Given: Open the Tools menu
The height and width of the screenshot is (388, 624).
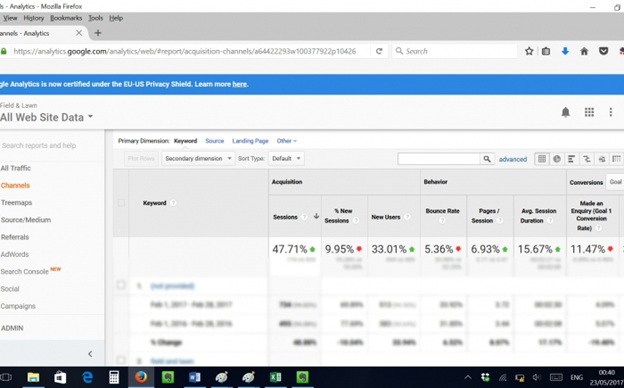Looking at the screenshot, I should tap(96, 18).
